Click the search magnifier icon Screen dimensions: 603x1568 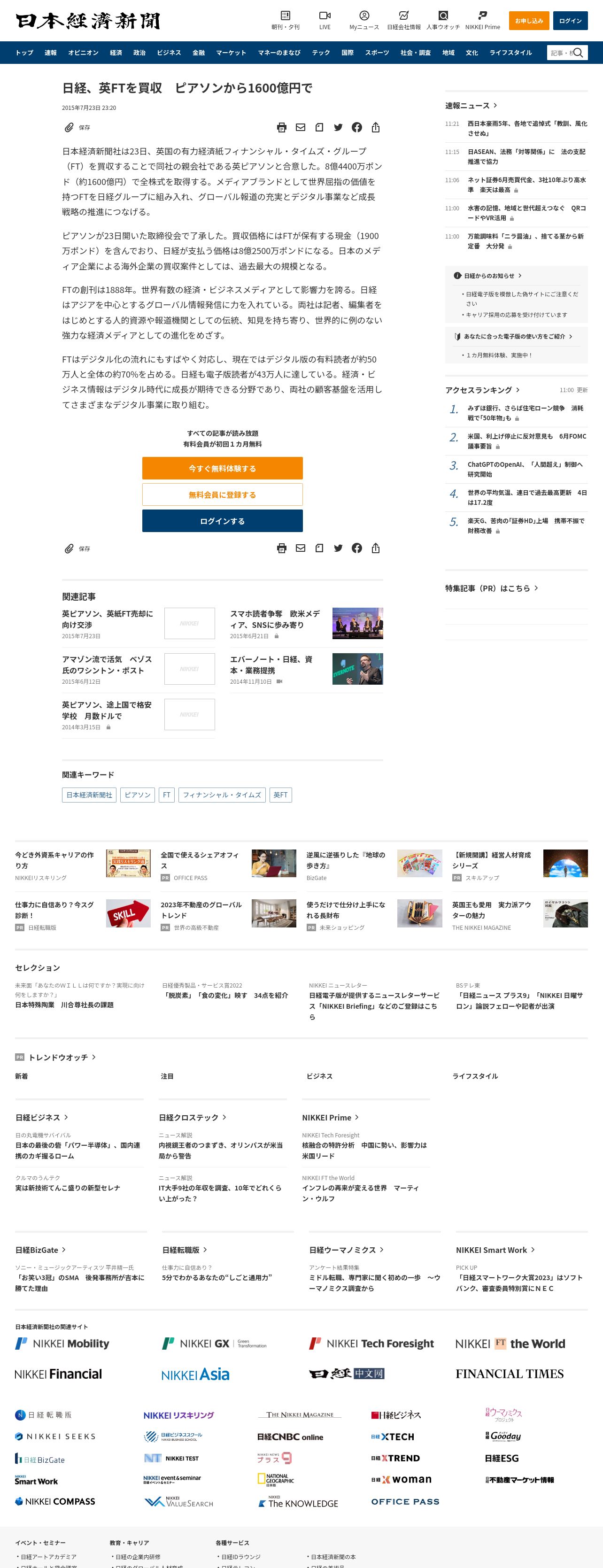[x=578, y=53]
